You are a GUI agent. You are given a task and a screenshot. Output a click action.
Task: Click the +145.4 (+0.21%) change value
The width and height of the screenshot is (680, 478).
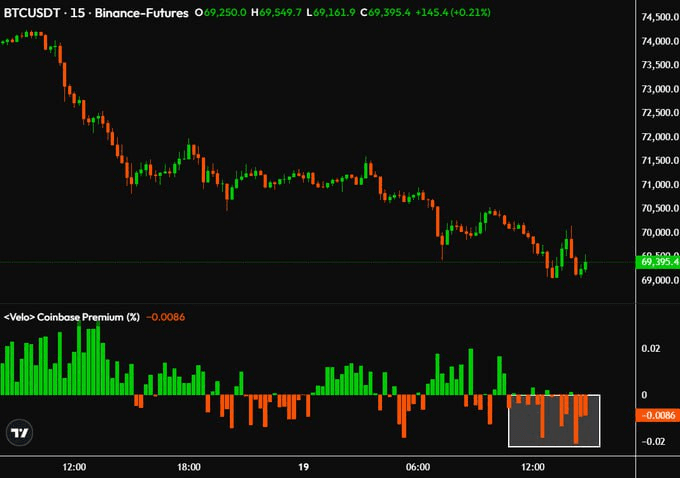(457, 12)
